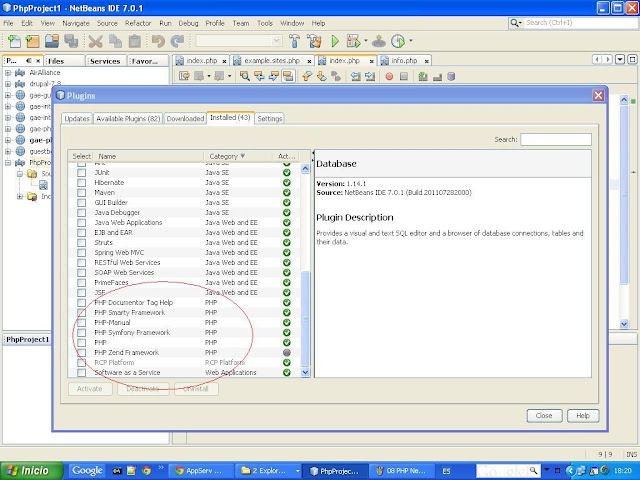Click the Cut scissors icon
This screenshot has width=640, height=480.
pyautogui.click(x=95, y=41)
